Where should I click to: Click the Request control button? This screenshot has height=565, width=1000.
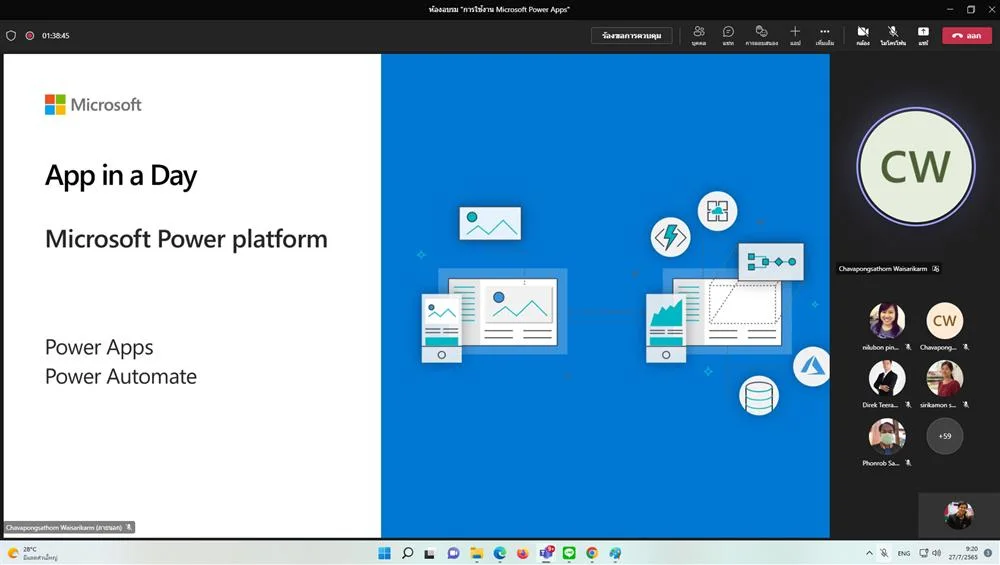click(x=631, y=36)
